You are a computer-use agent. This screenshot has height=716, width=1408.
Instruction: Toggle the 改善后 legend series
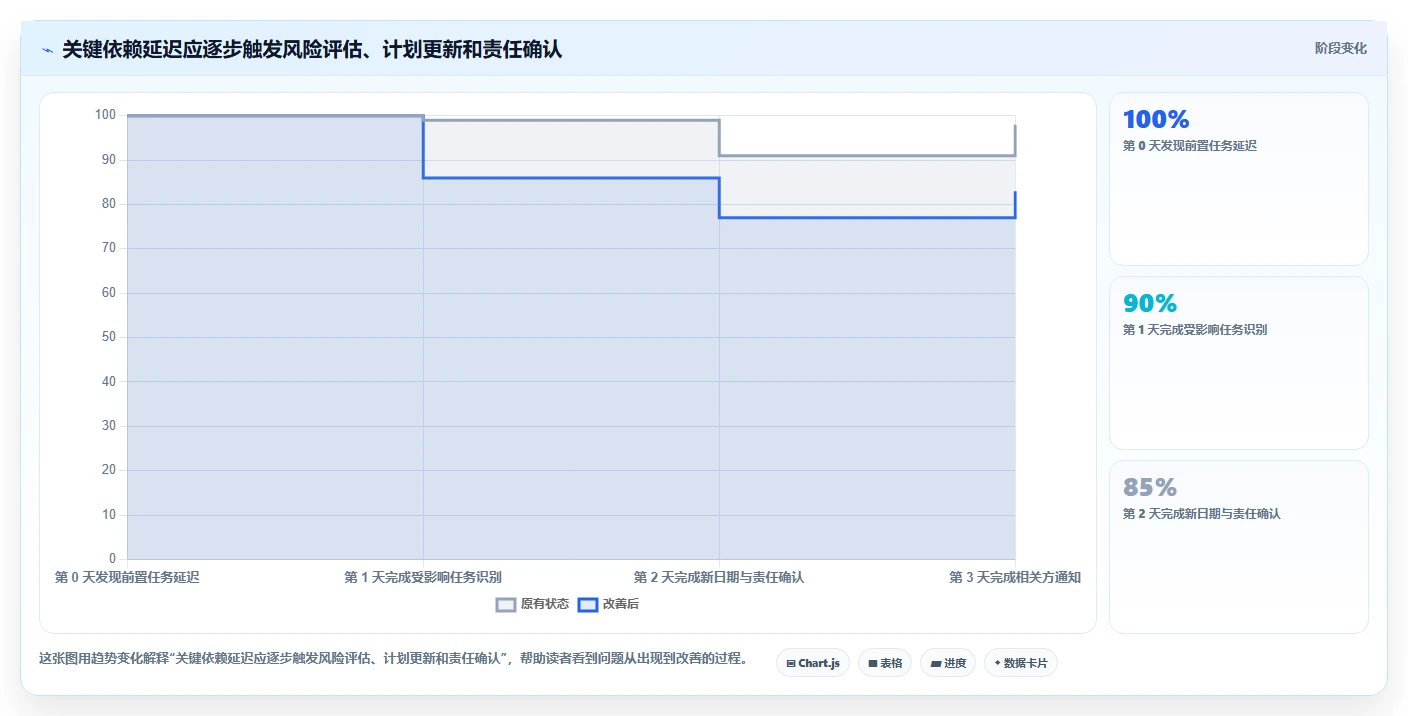click(609, 604)
